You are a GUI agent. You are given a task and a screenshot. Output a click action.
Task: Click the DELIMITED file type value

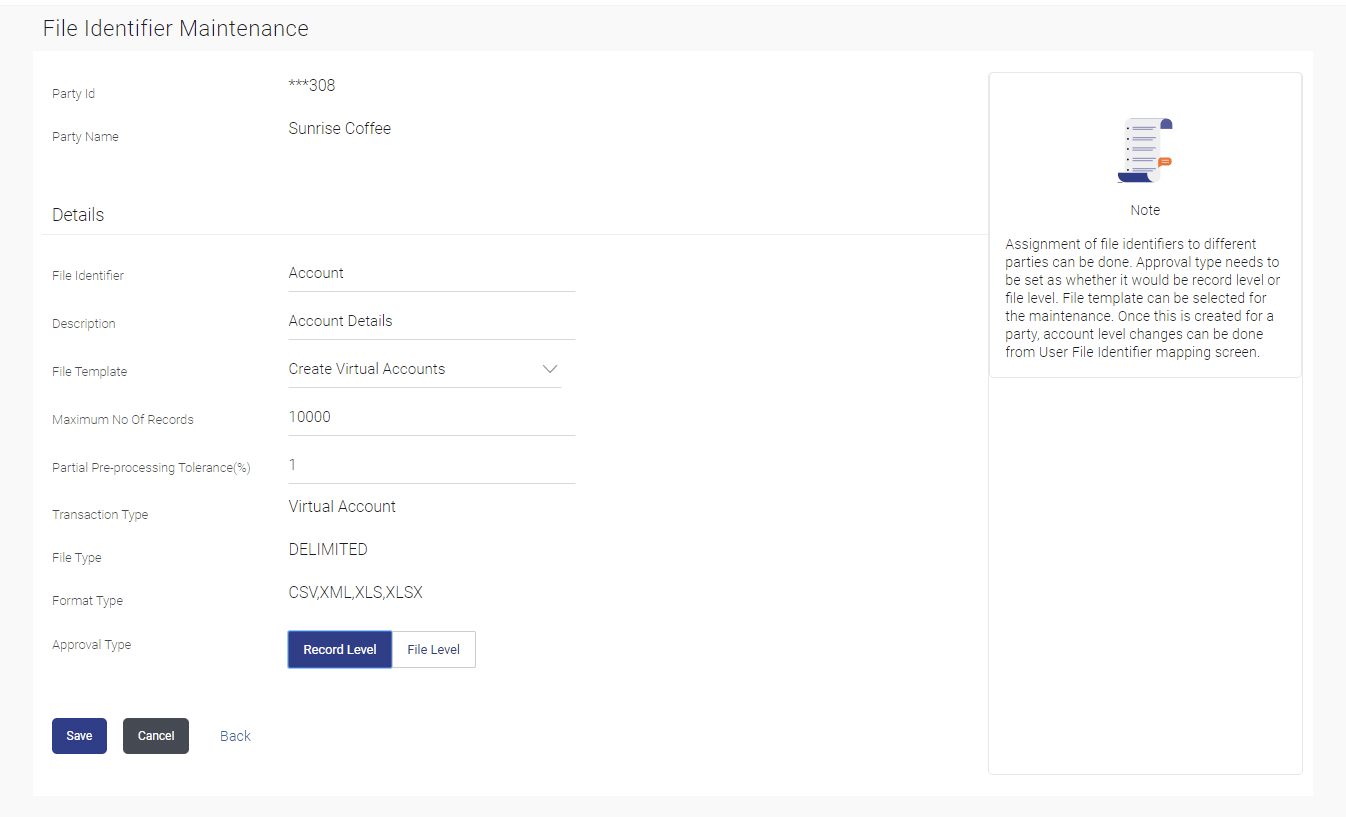tap(328, 549)
